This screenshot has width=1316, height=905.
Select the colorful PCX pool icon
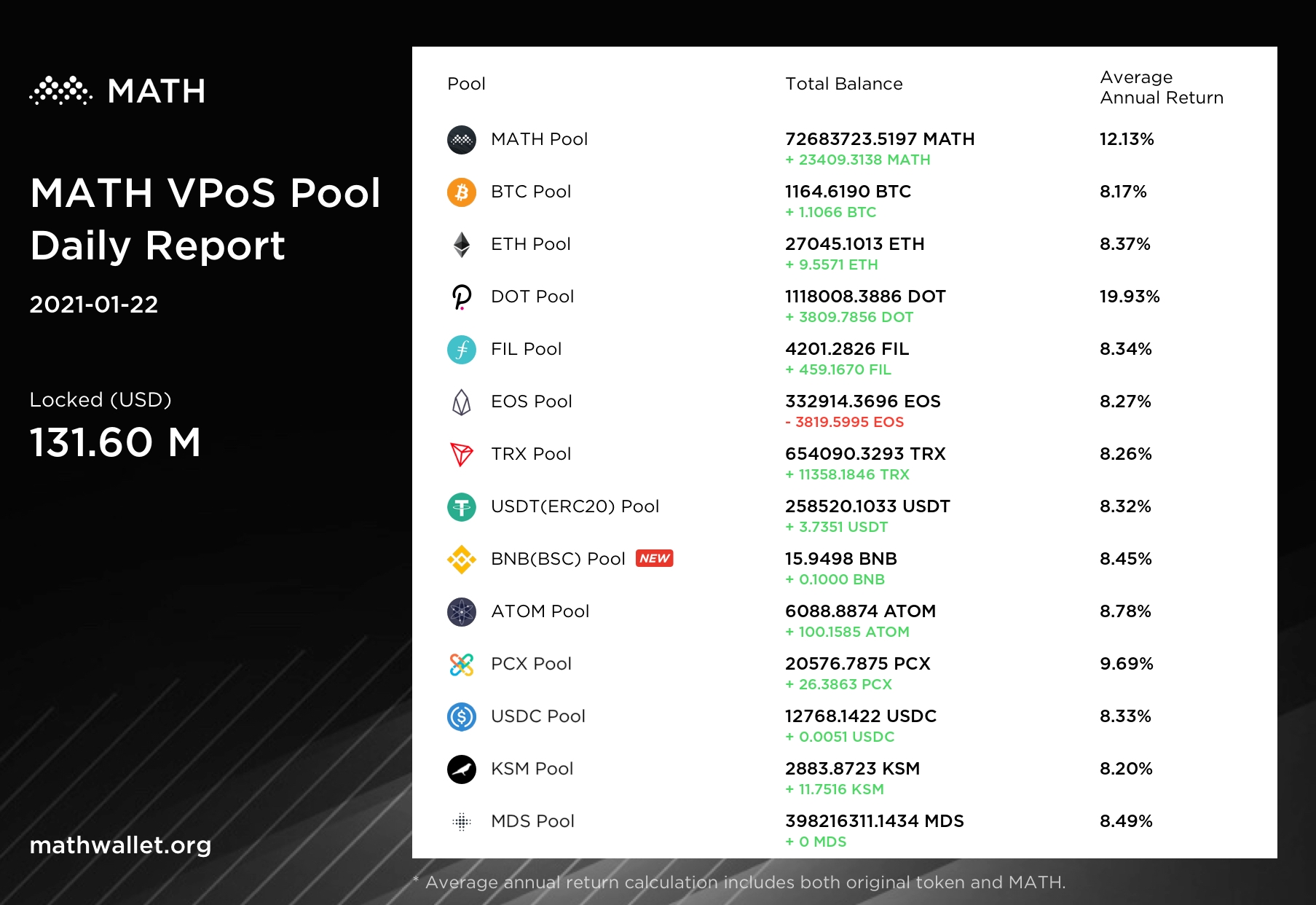point(461,665)
